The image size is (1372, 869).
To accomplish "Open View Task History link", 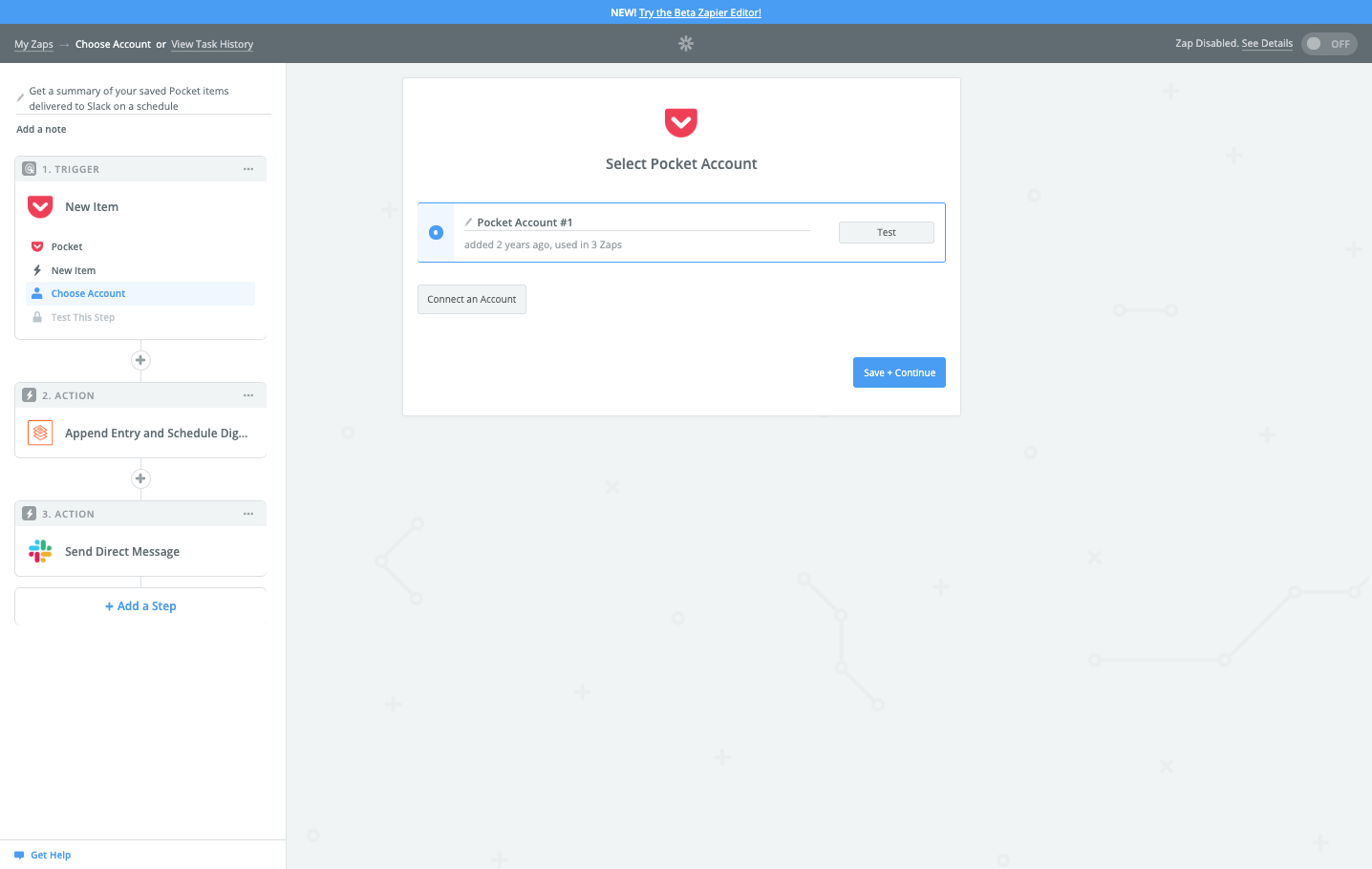I will click(x=212, y=44).
